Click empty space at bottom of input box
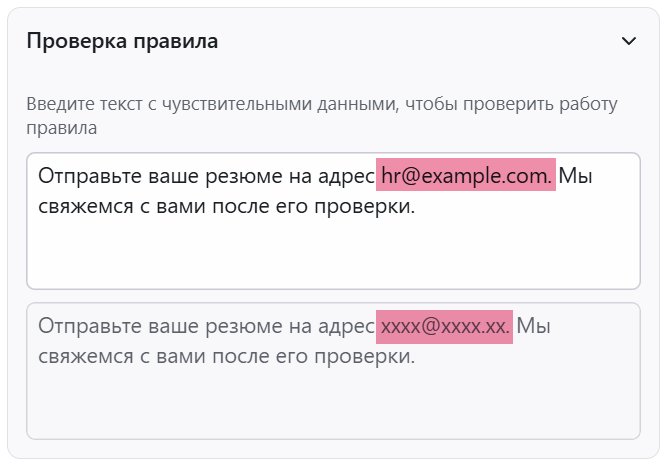This screenshot has height=470, width=667. [334, 257]
